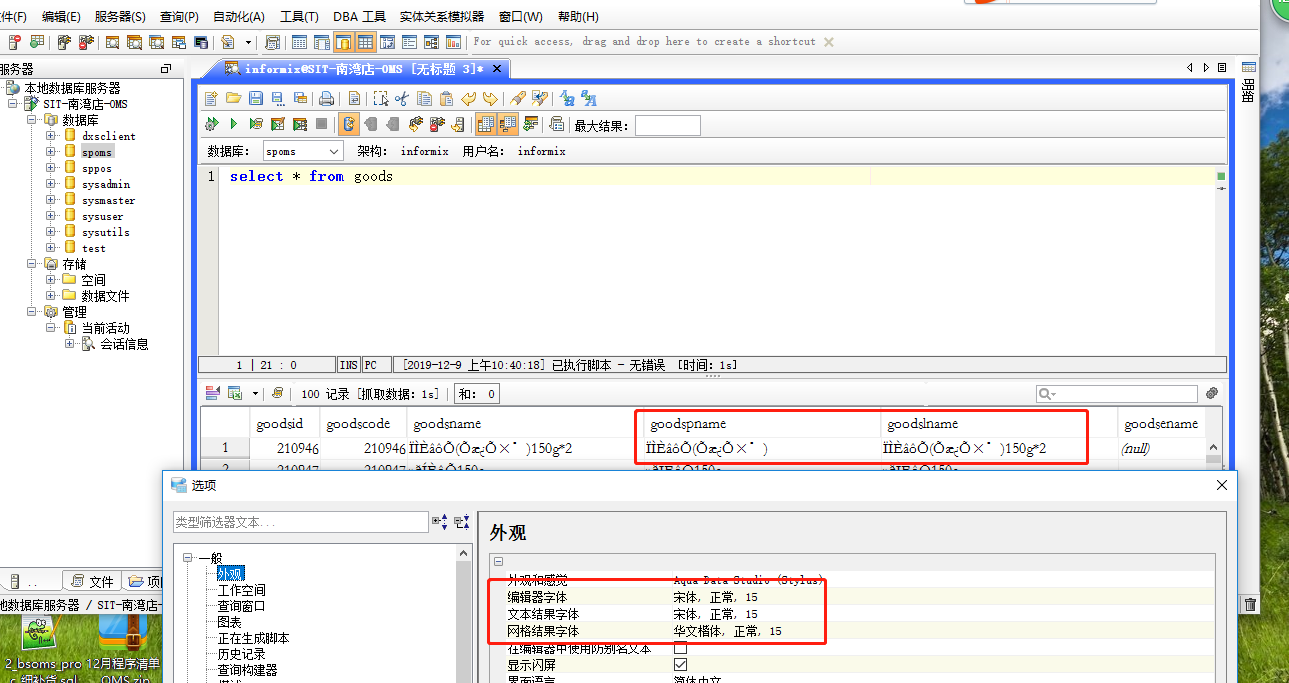Viewport: 1289px width, 683px height.
Task: Select the 会话信息 tree item
Action: pos(124,344)
